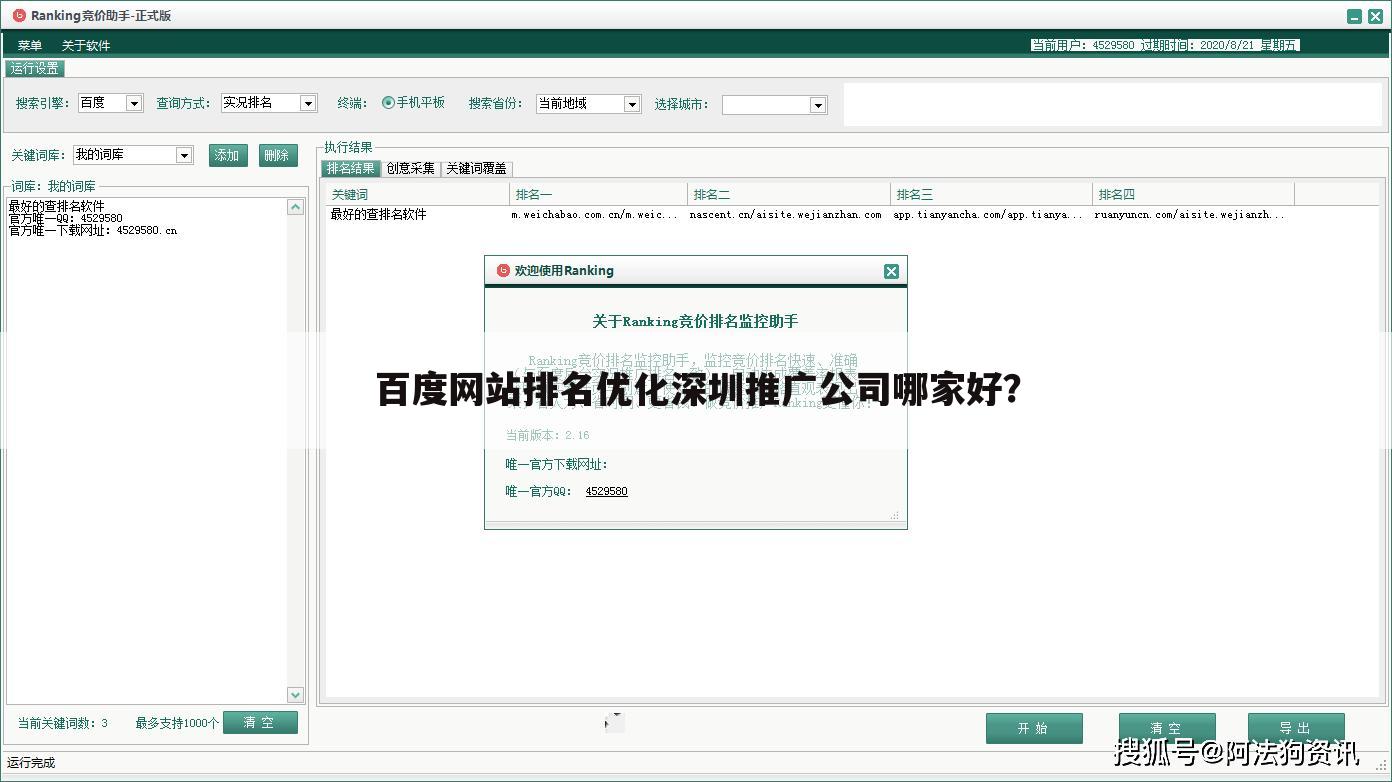This screenshot has height=782, width=1392.
Task: Click the m.weichabao.com.cn result cell
Action: 595,214
